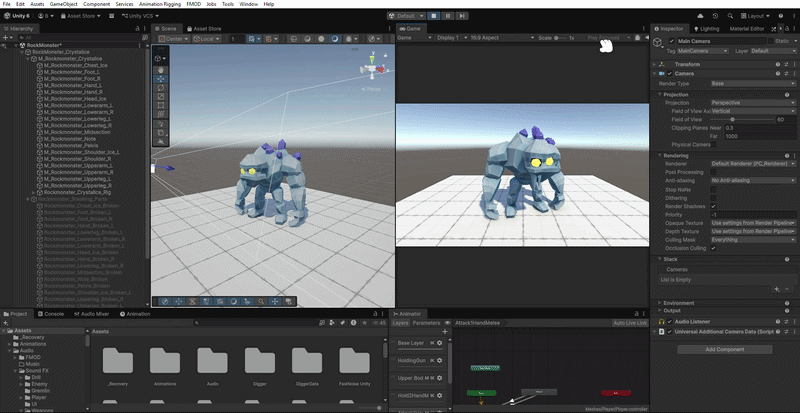Switch to the Console tab
This screenshot has width=800, height=413.
point(50,314)
